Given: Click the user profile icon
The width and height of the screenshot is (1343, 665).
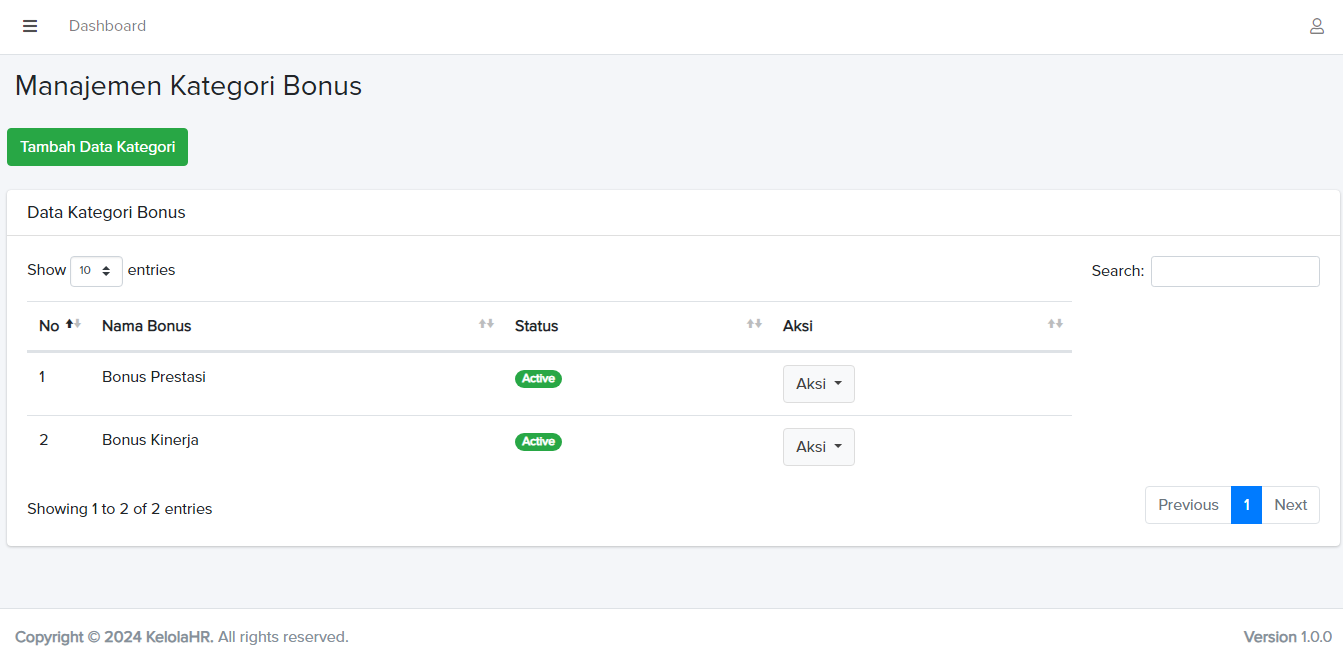Looking at the screenshot, I should pyautogui.click(x=1317, y=26).
